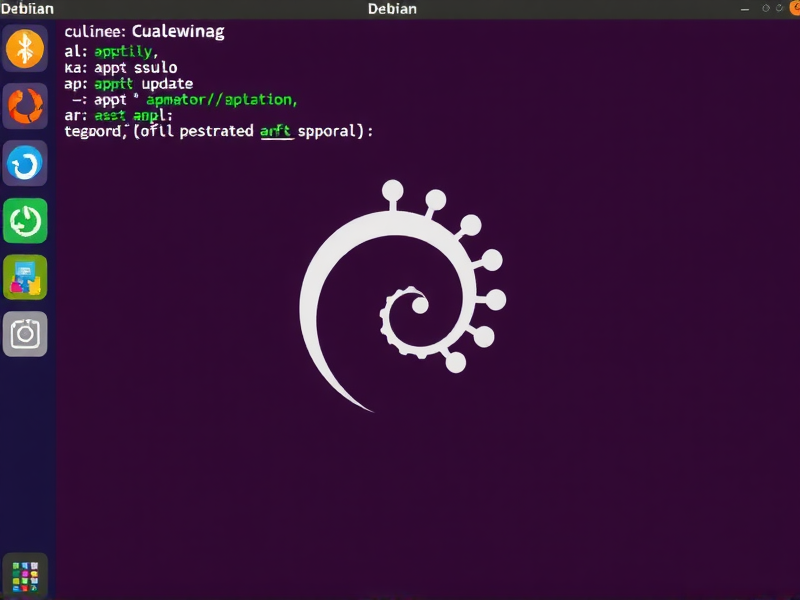The image size is (800, 600).
Task: Open the green software updater dock icon
Action: 25,221
